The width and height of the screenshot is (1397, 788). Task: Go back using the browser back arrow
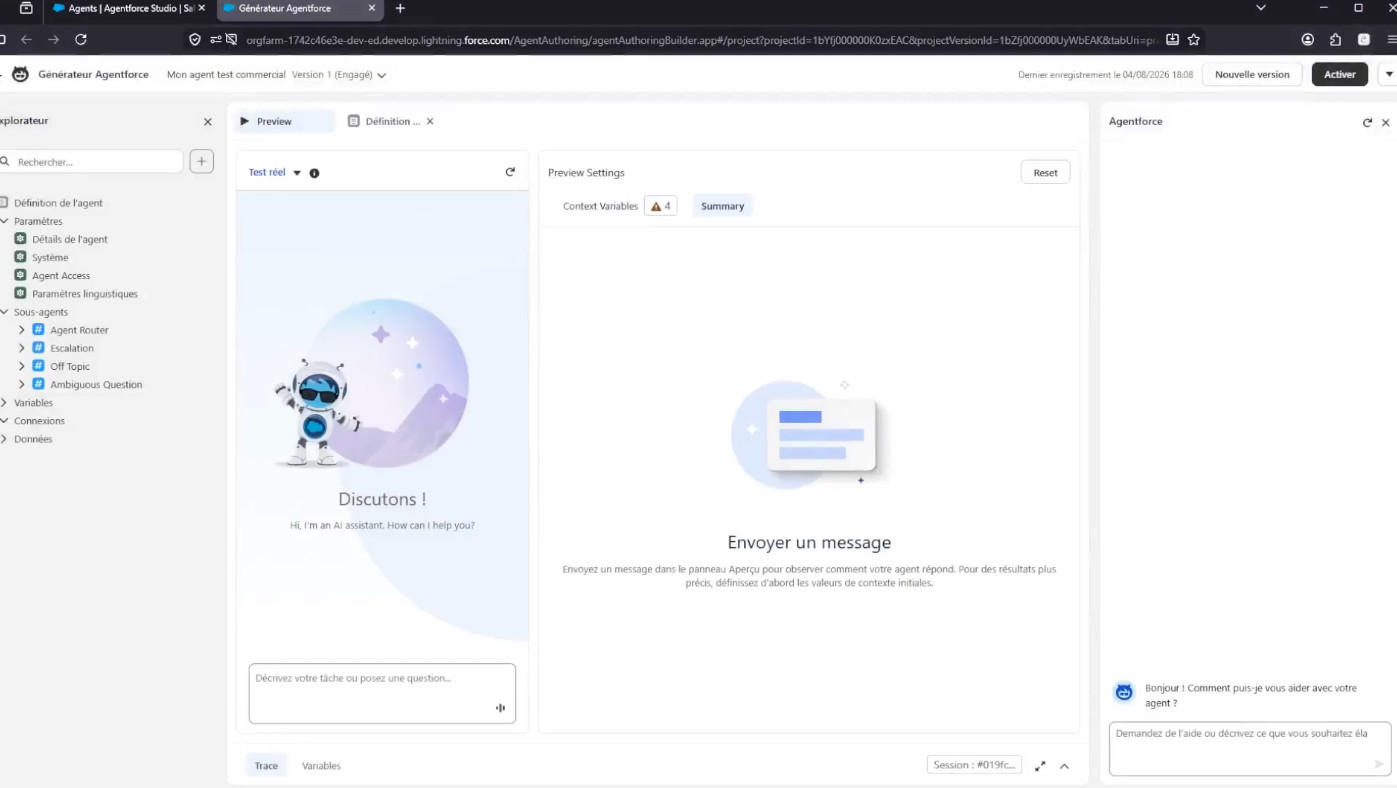coord(27,40)
